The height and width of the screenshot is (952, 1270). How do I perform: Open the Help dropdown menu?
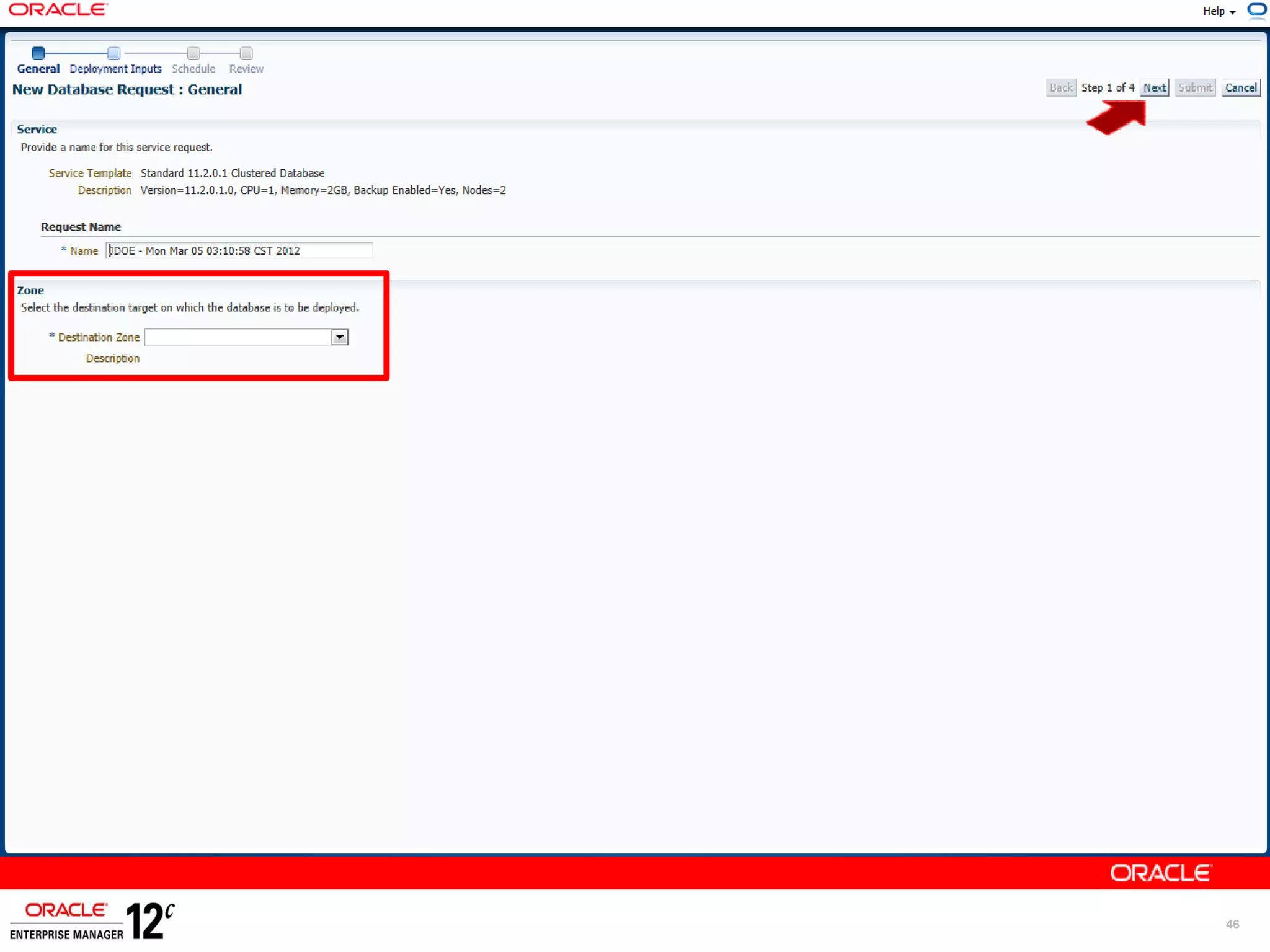point(1219,11)
